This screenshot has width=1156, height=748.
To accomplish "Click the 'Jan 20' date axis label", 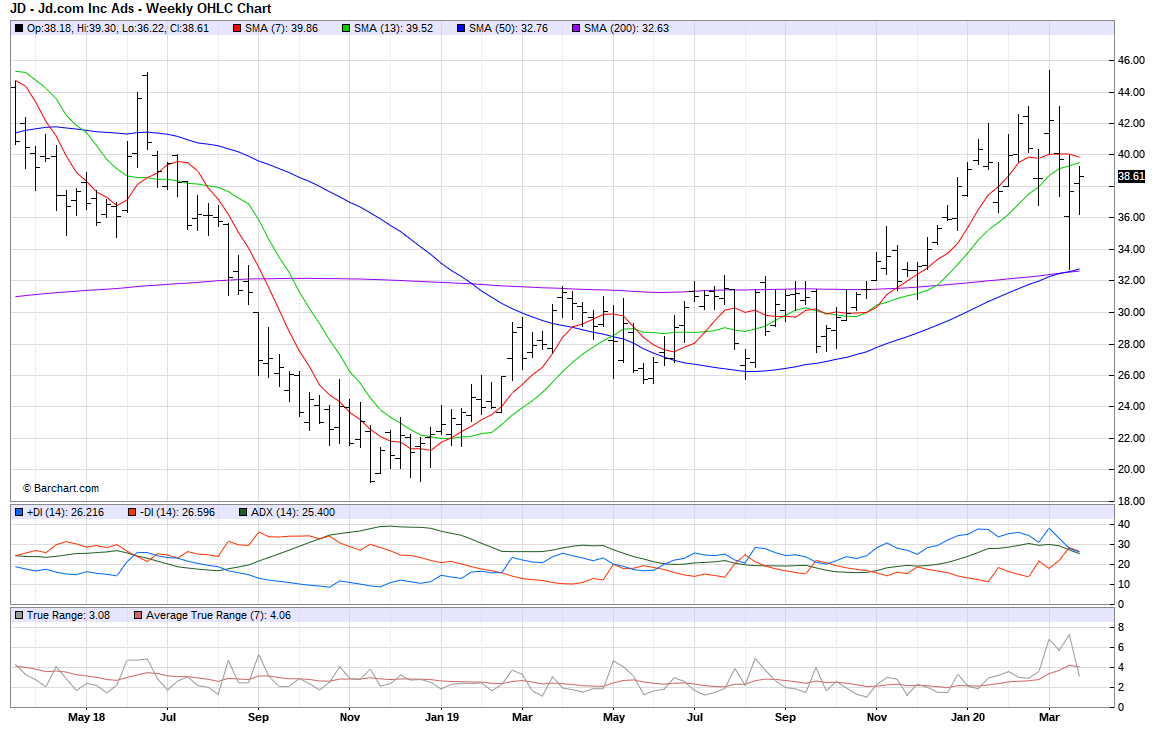I will coord(968,717).
